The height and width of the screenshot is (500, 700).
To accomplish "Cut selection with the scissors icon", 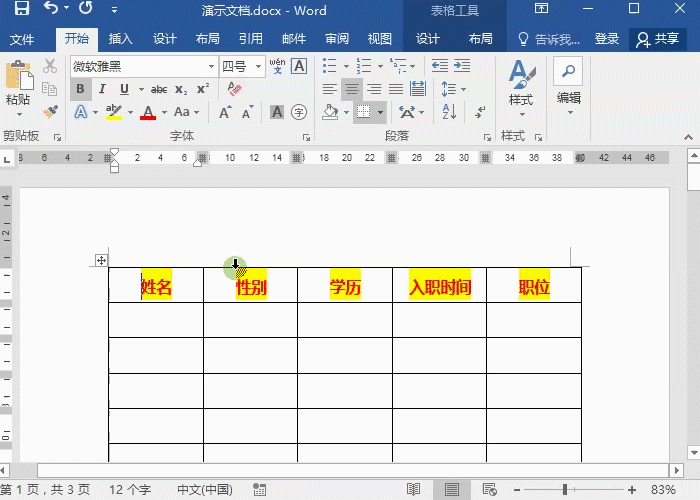I will (50, 66).
